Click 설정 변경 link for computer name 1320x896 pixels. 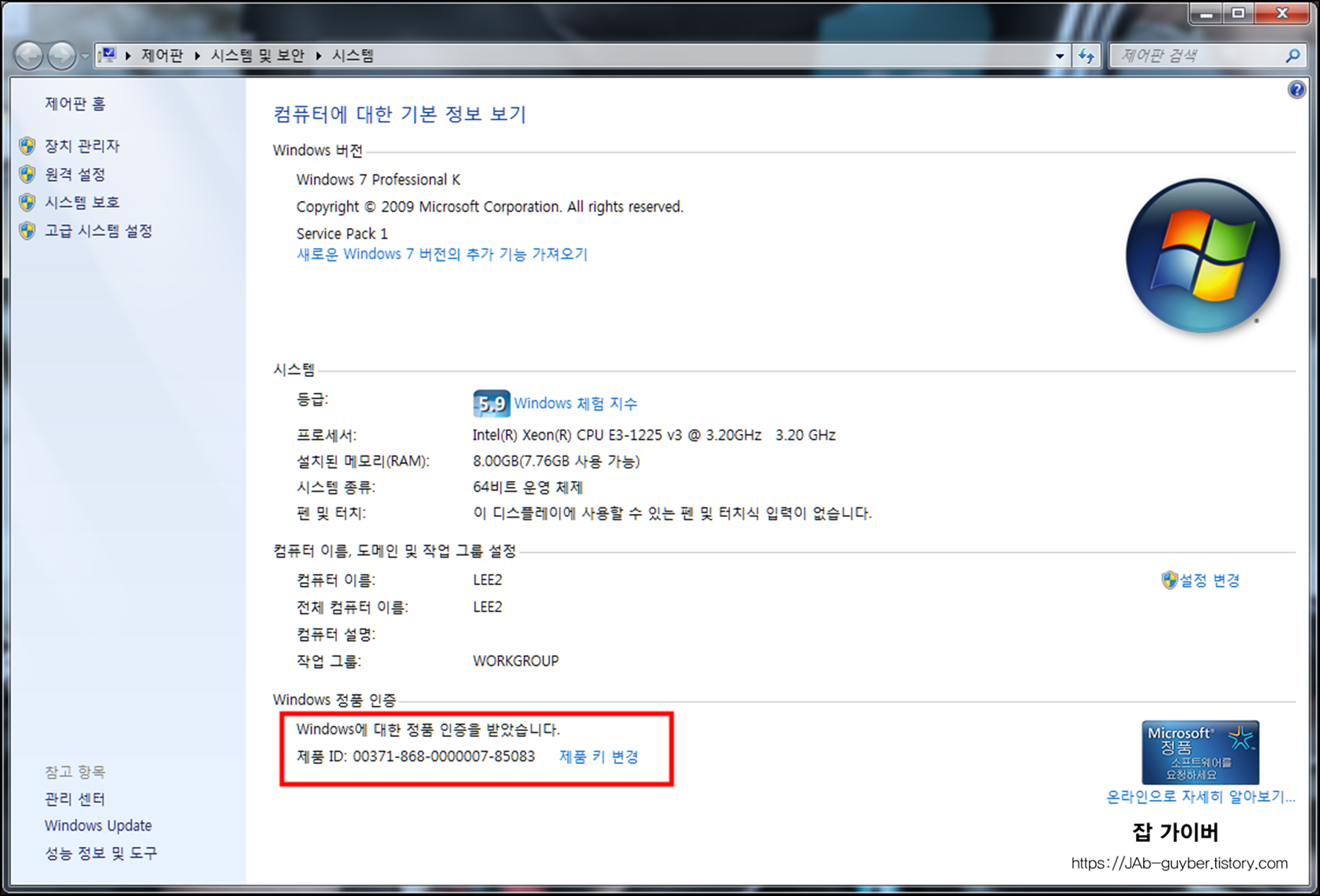point(1209,581)
